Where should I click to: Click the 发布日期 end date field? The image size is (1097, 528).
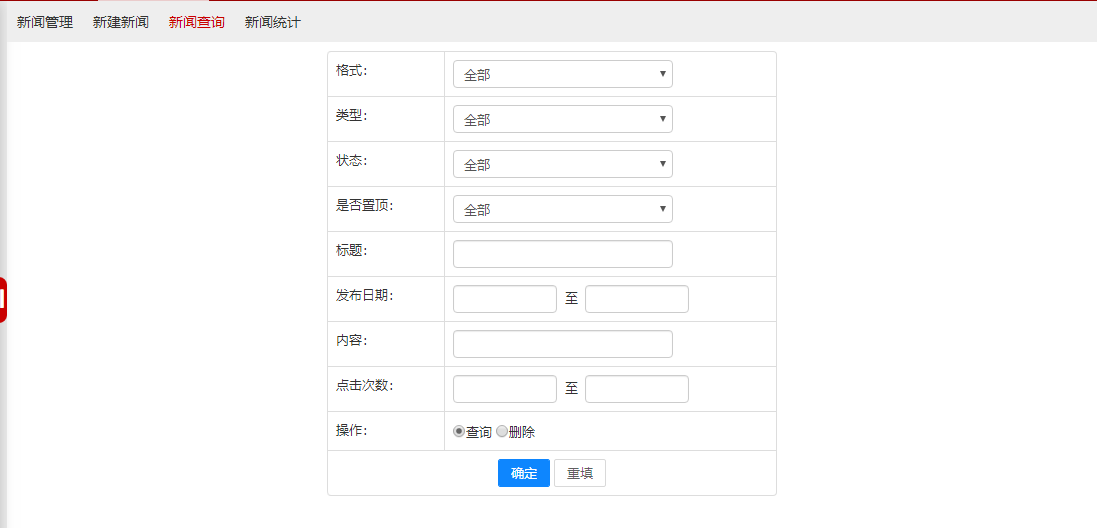pyautogui.click(x=637, y=299)
